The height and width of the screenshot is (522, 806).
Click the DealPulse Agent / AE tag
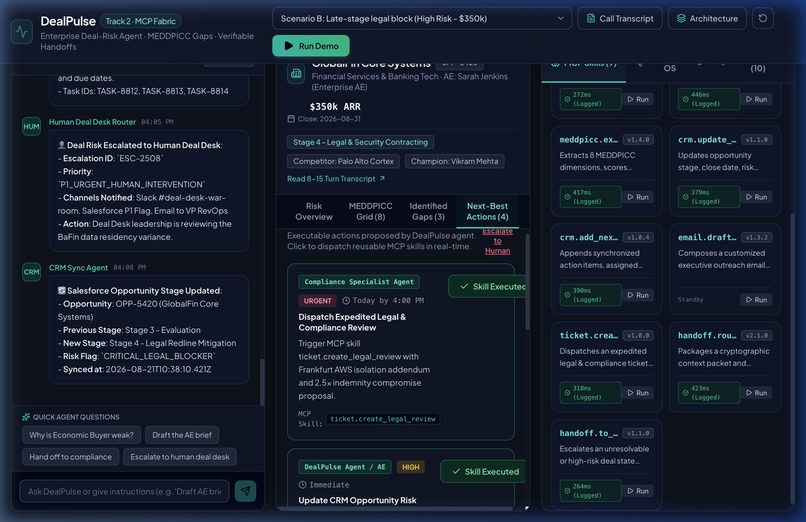[344, 467]
